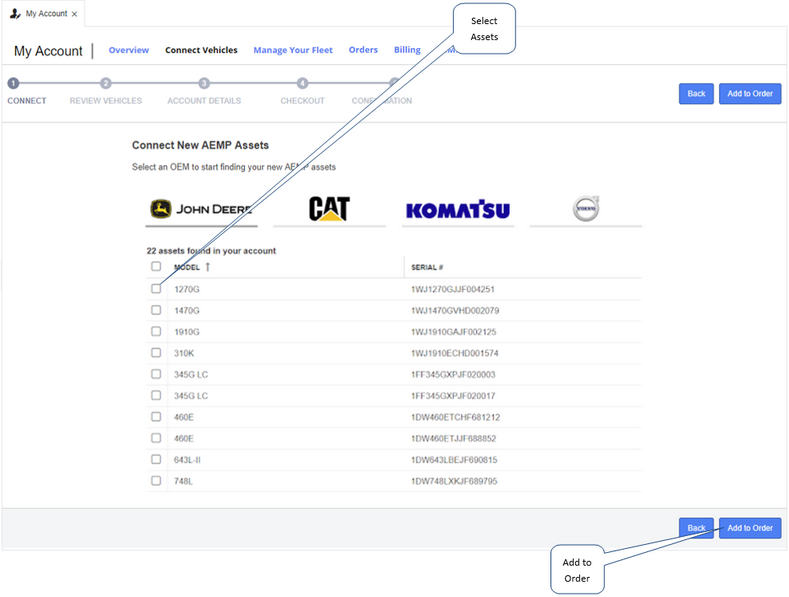Choose the CAT OEM logo
The image size is (789, 597).
[x=329, y=209]
